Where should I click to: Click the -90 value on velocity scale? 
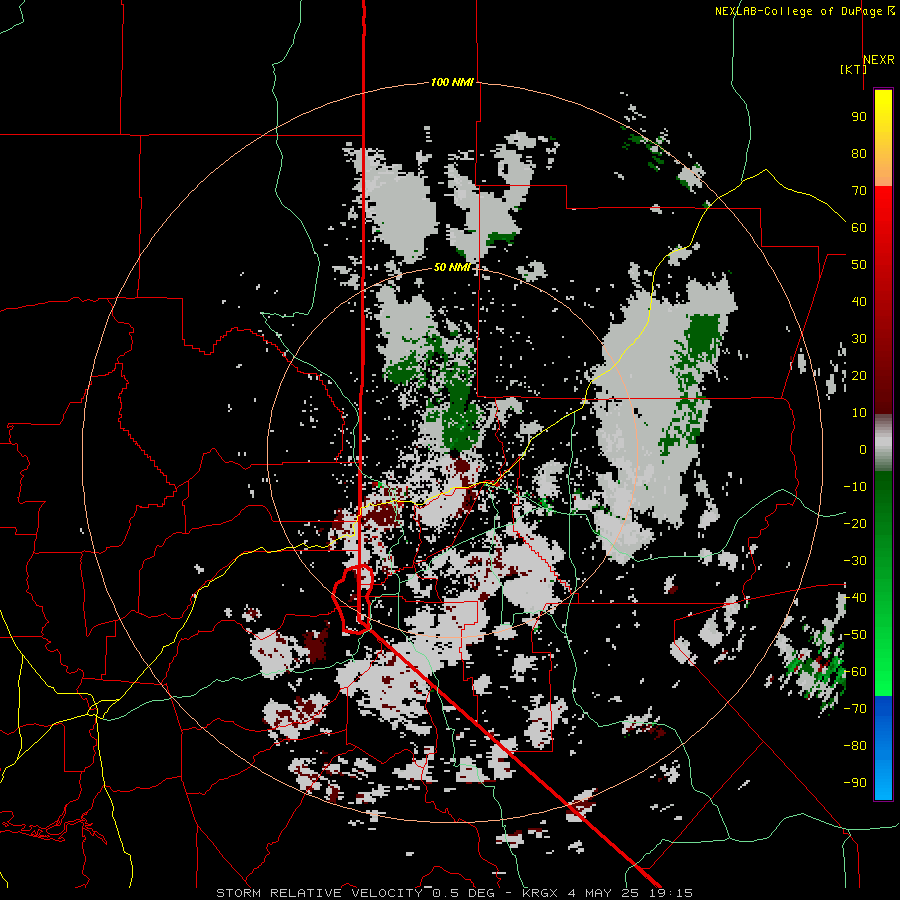(x=855, y=783)
